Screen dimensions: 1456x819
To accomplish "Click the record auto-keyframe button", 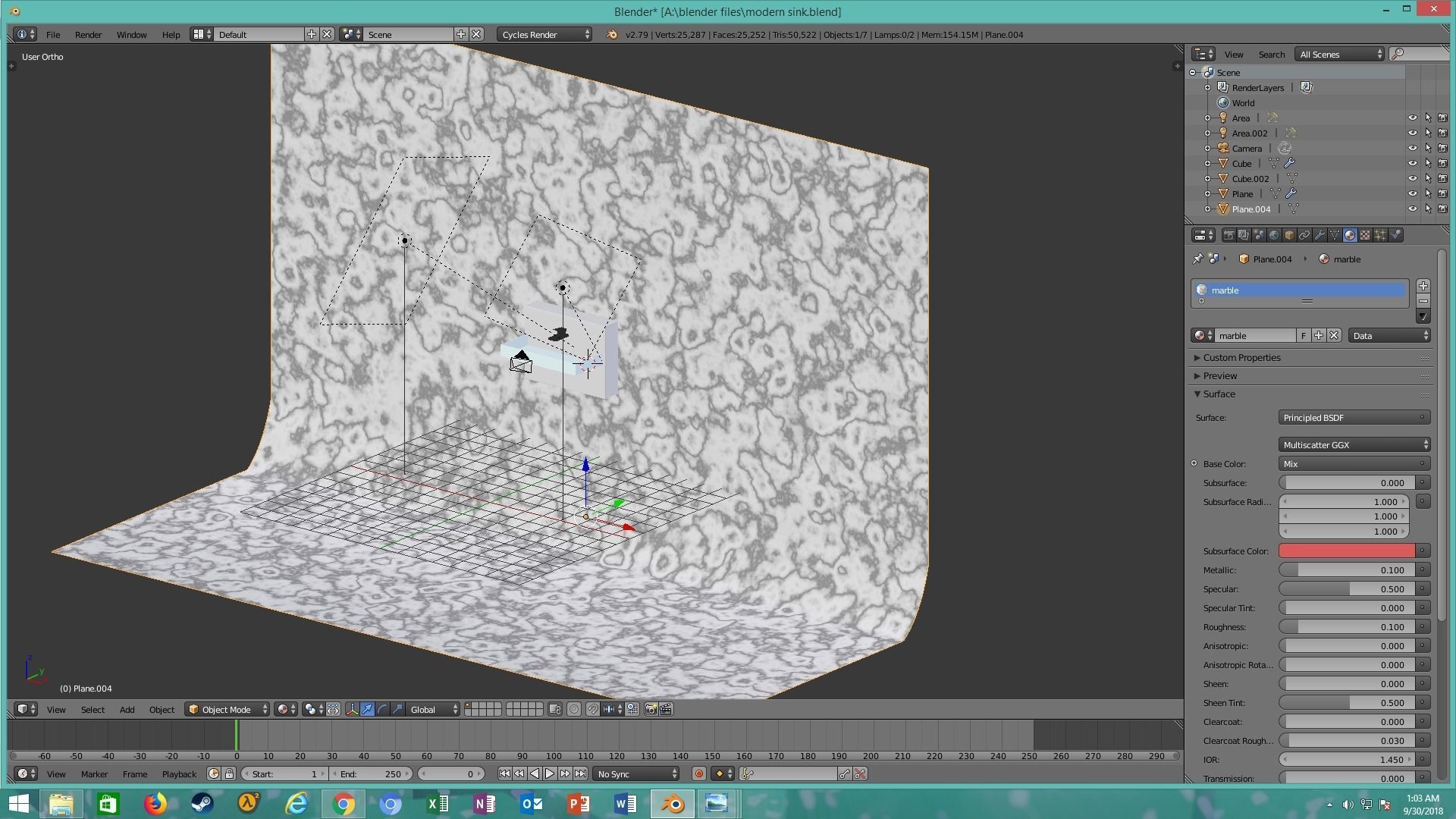I will click(698, 773).
